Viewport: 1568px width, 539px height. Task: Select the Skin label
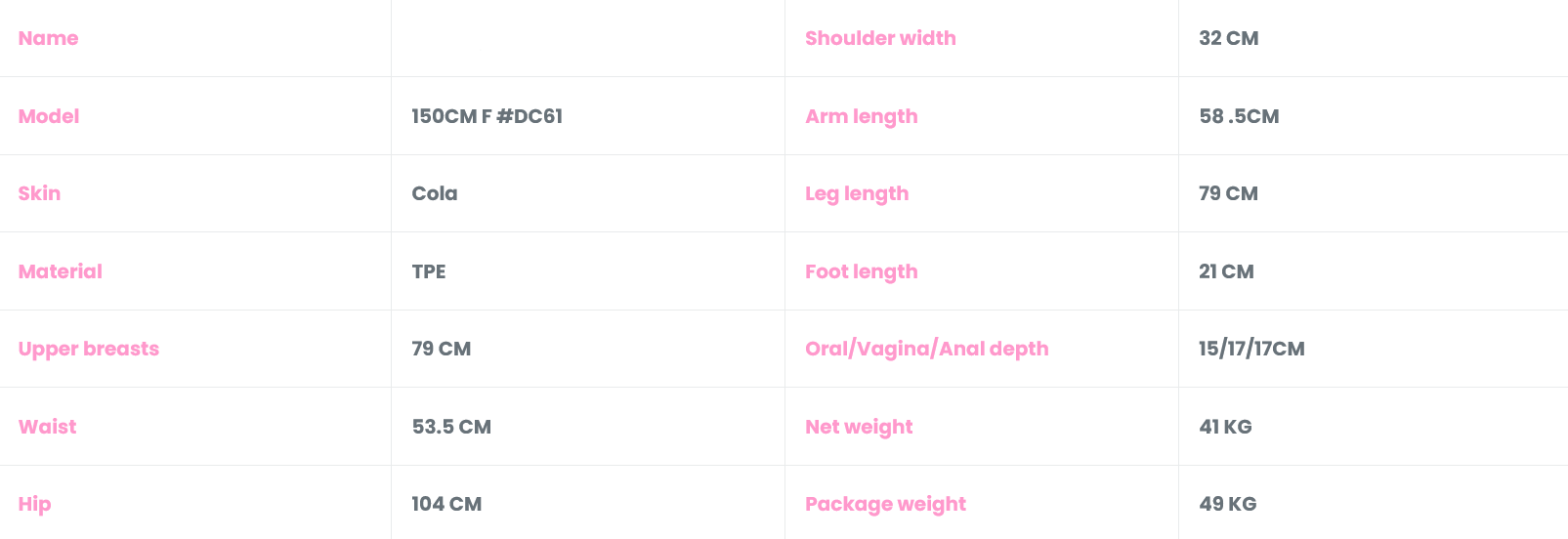pyautogui.click(x=39, y=193)
